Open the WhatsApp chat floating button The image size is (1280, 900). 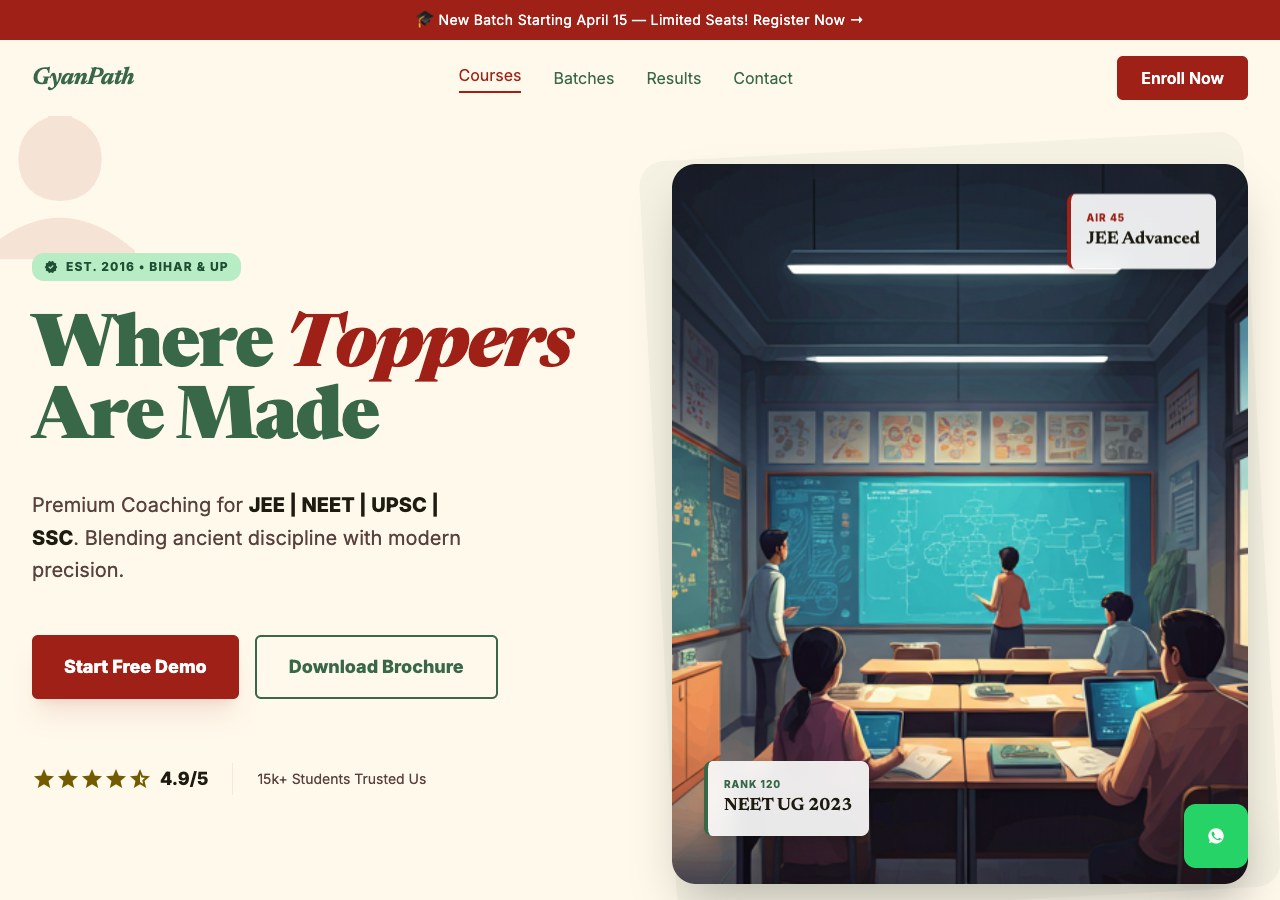point(1216,836)
